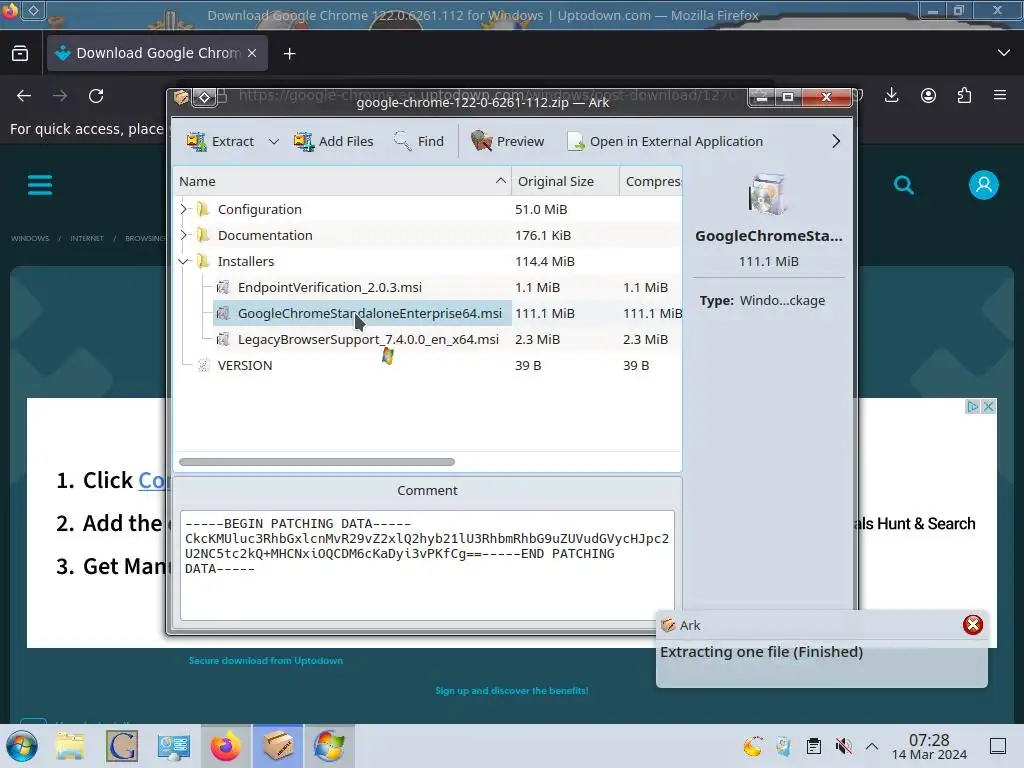The width and height of the screenshot is (1024, 768).
Task: Open the file manager from taskbar
Action: pos(70,746)
